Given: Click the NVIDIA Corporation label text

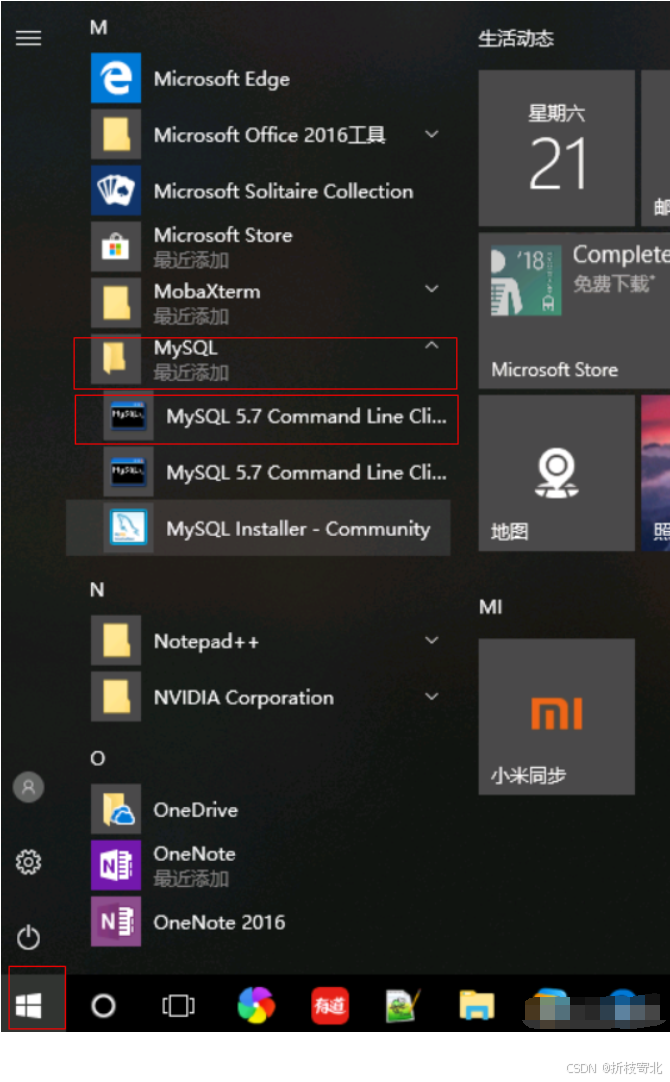Looking at the screenshot, I should tap(244, 698).
